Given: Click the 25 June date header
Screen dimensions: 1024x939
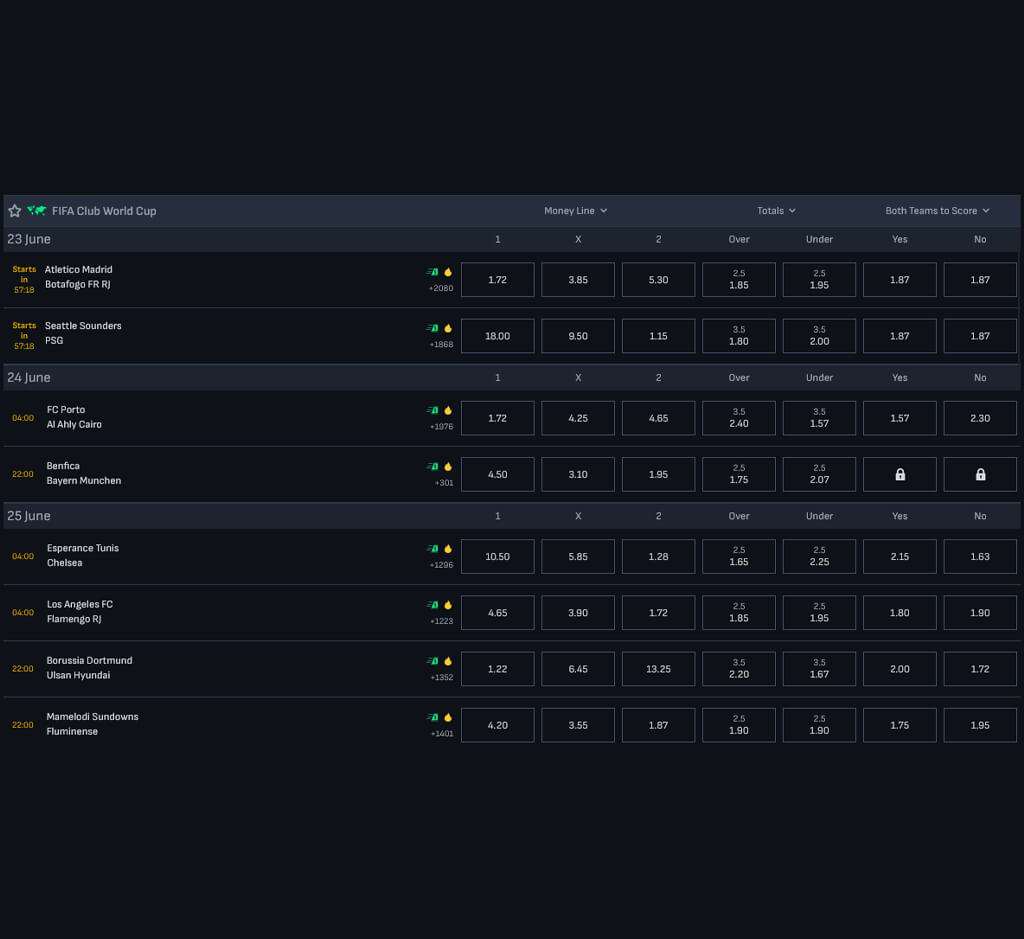Looking at the screenshot, I should (29, 516).
